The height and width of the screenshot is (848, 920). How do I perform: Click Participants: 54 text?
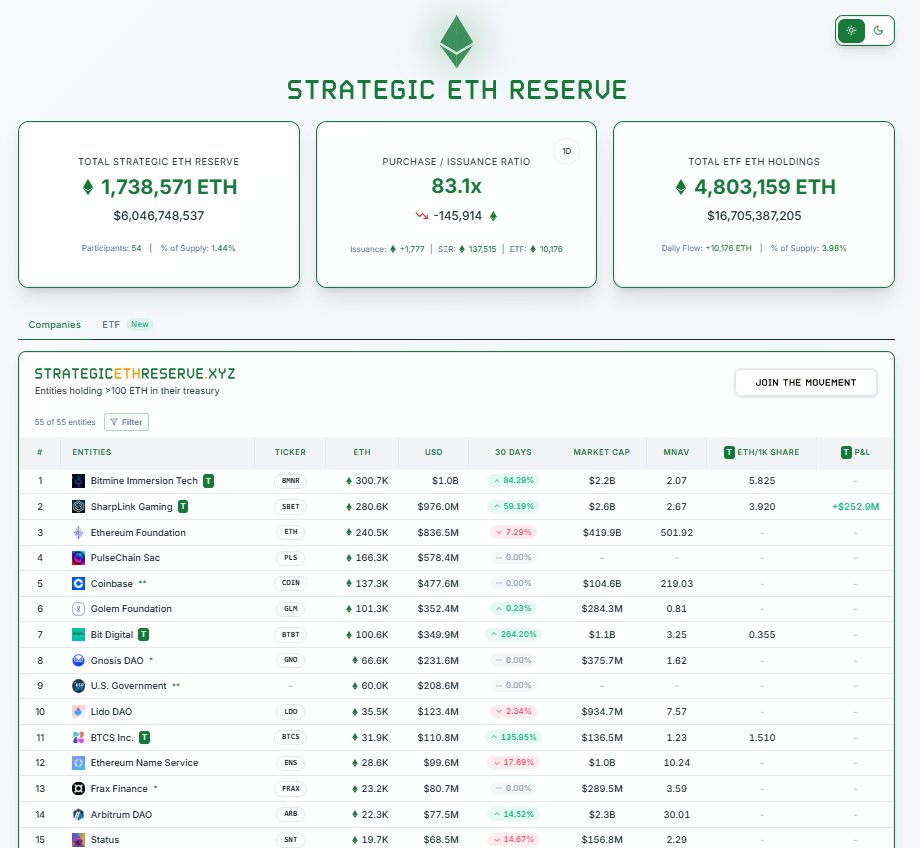click(x=111, y=248)
